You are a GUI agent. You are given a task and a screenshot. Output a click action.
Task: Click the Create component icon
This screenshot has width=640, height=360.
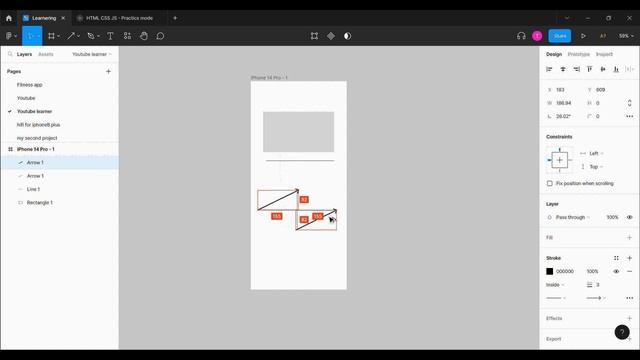click(331, 36)
